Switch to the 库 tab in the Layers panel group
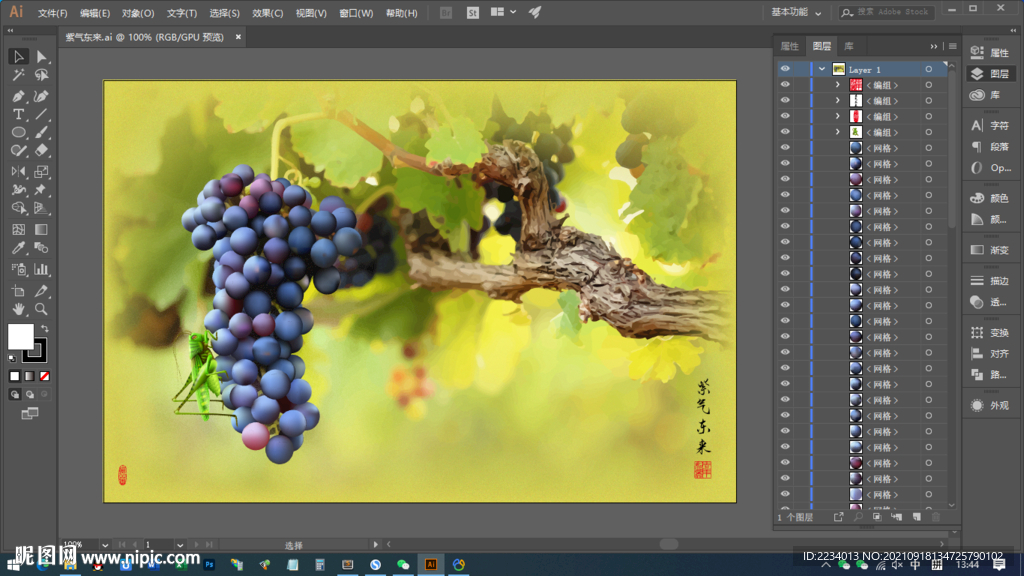1024x576 pixels. tap(848, 46)
